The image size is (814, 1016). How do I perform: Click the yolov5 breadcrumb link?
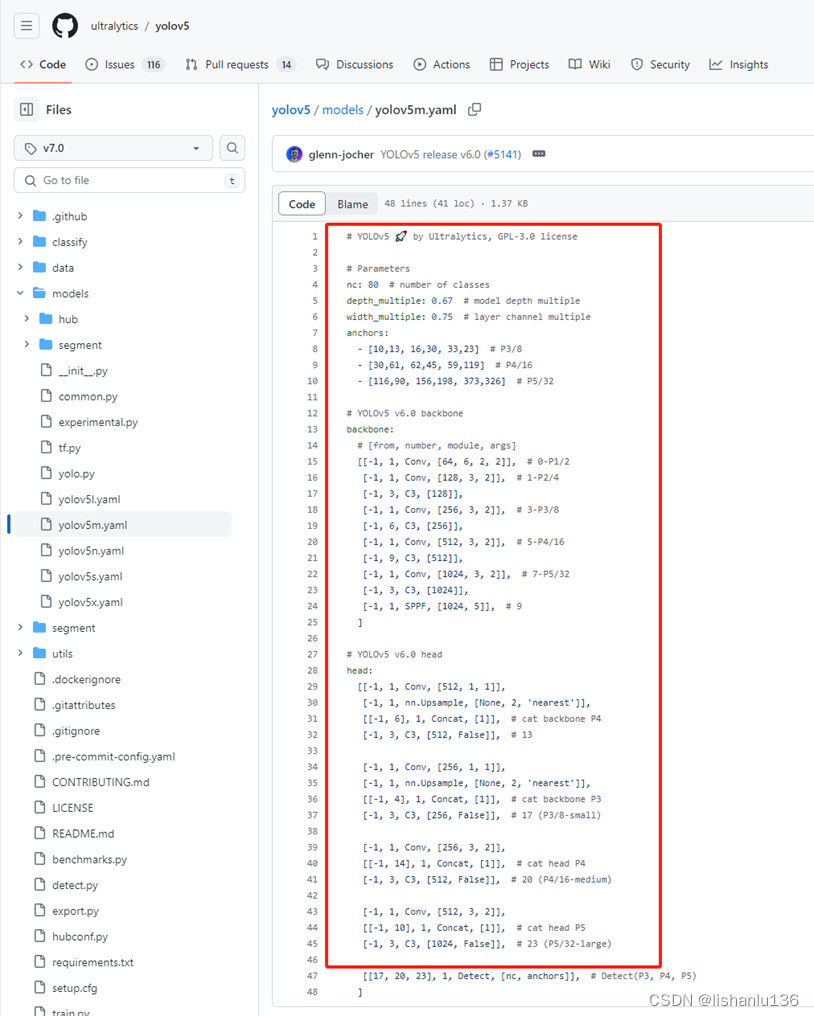(x=291, y=110)
